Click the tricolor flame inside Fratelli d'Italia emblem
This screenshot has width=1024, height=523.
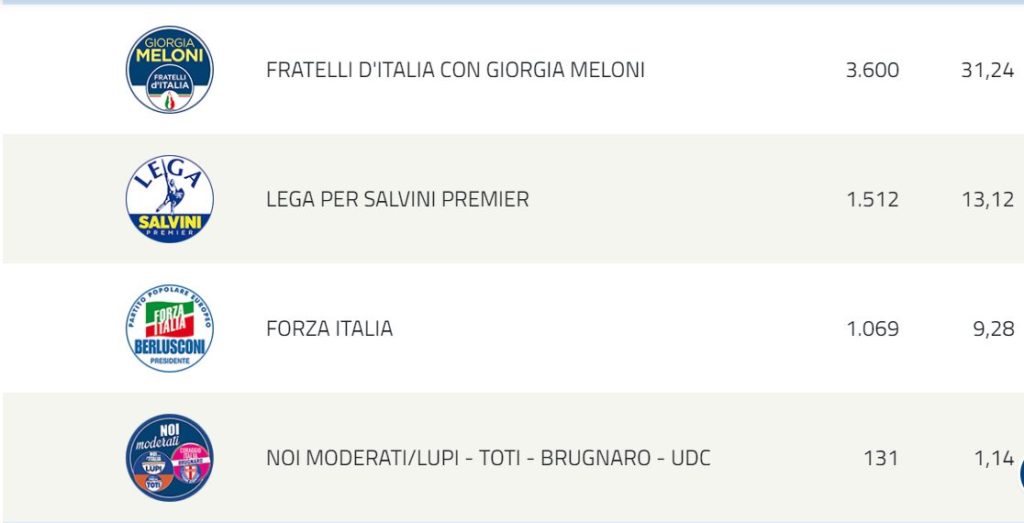[170, 100]
